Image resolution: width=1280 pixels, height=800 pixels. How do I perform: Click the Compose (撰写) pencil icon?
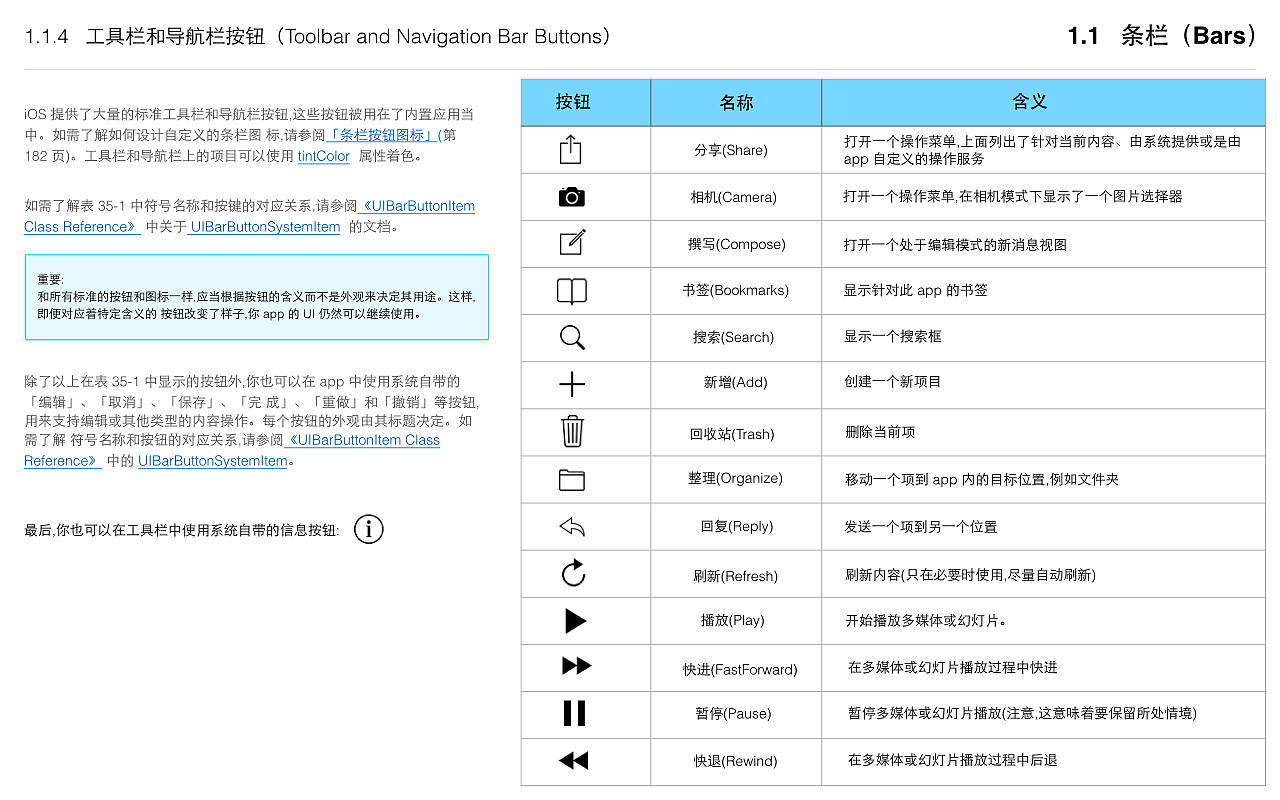click(570, 243)
